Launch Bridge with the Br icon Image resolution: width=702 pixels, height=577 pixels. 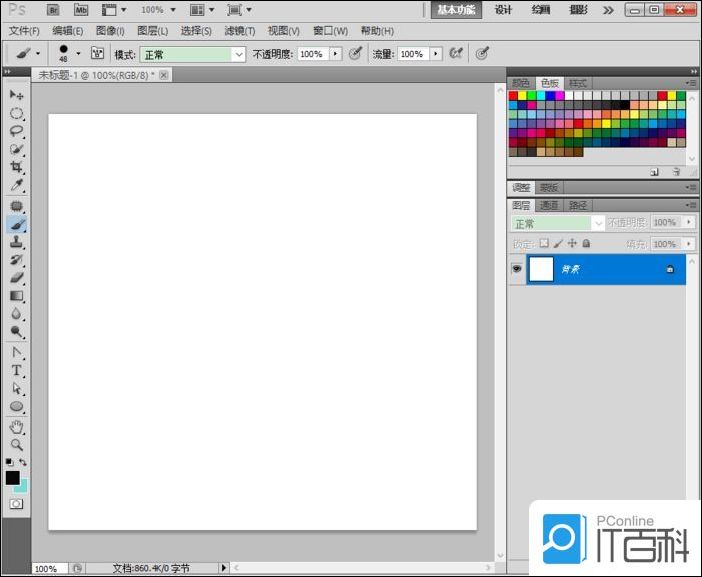click(x=54, y=9)
